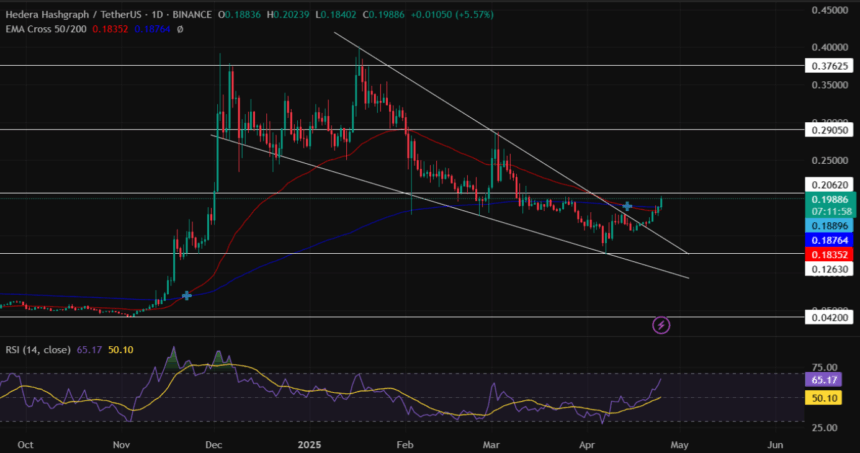Click the light blue 0.18896 price label
This screenshot has height=453, width=860.
(829, 225)
